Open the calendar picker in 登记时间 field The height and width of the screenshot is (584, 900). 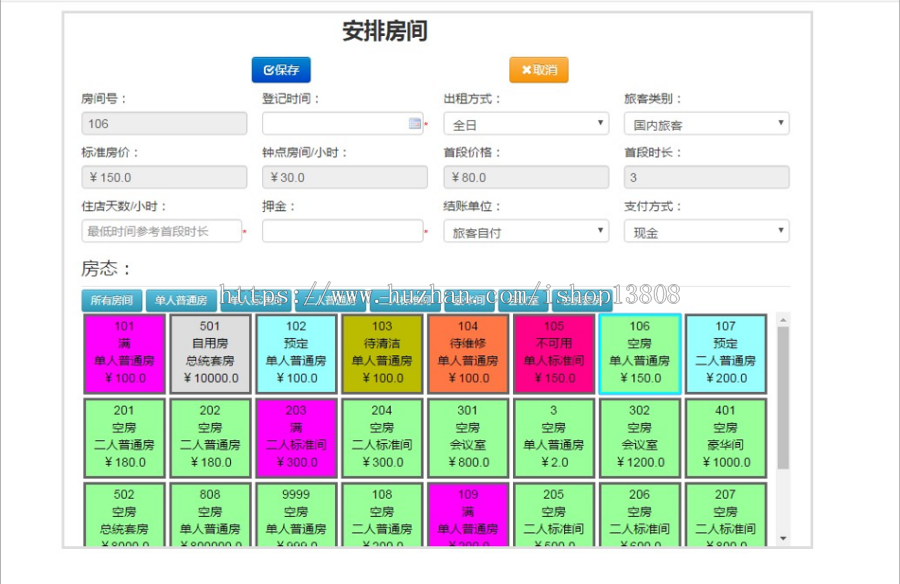[x=414, y=123]
